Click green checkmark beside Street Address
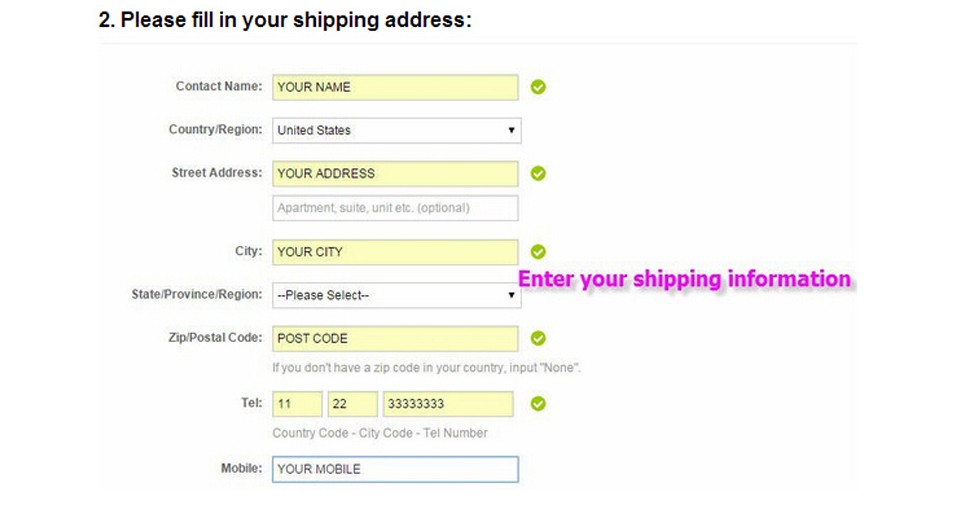Image resolution: width=960 pixels, height=510 pixels. pos(538,174)
